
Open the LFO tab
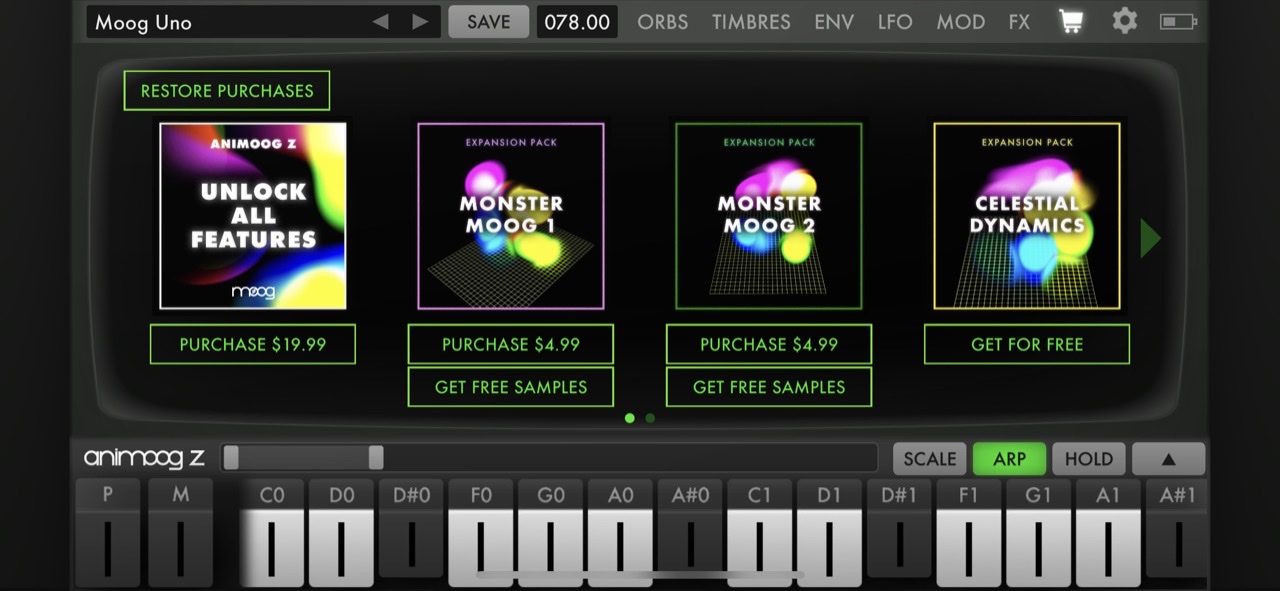pyautogui.click(x=895, y=22)
